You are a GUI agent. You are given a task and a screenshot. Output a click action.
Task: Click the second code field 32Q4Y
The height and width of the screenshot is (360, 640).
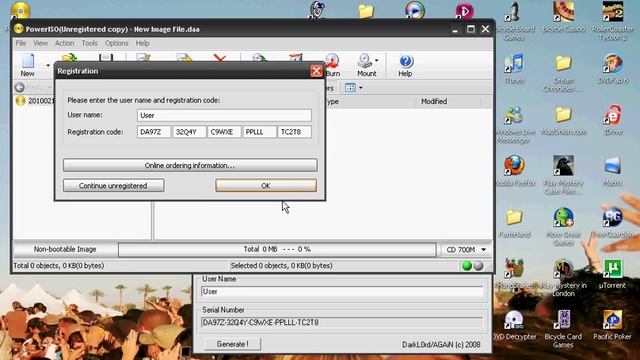(x=189, y=132)
